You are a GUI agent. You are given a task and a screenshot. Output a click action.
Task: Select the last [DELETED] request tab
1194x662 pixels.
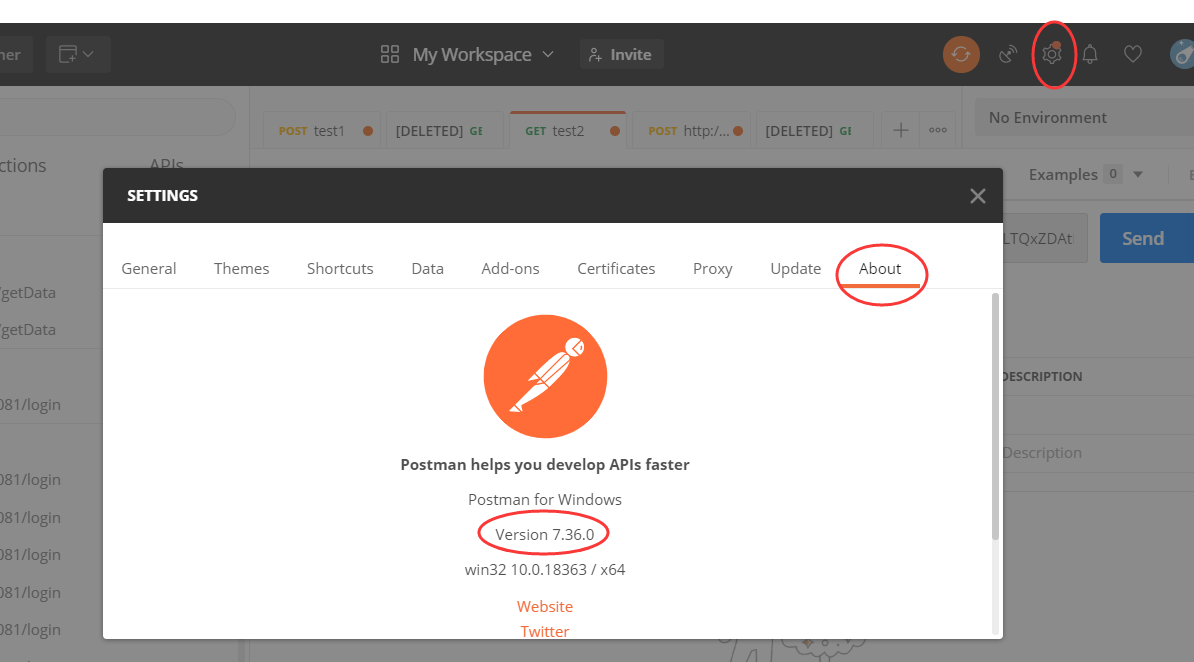coord(814,131)
